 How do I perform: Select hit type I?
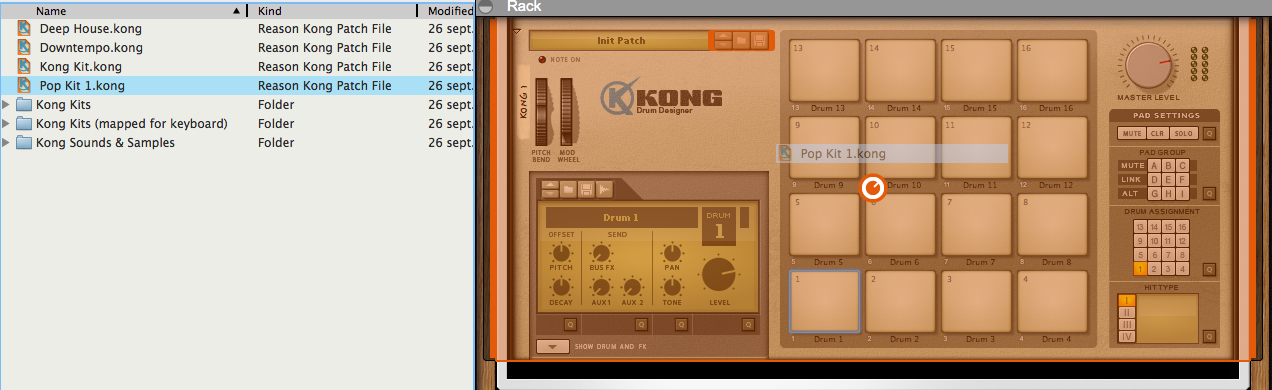(1127, 301)
